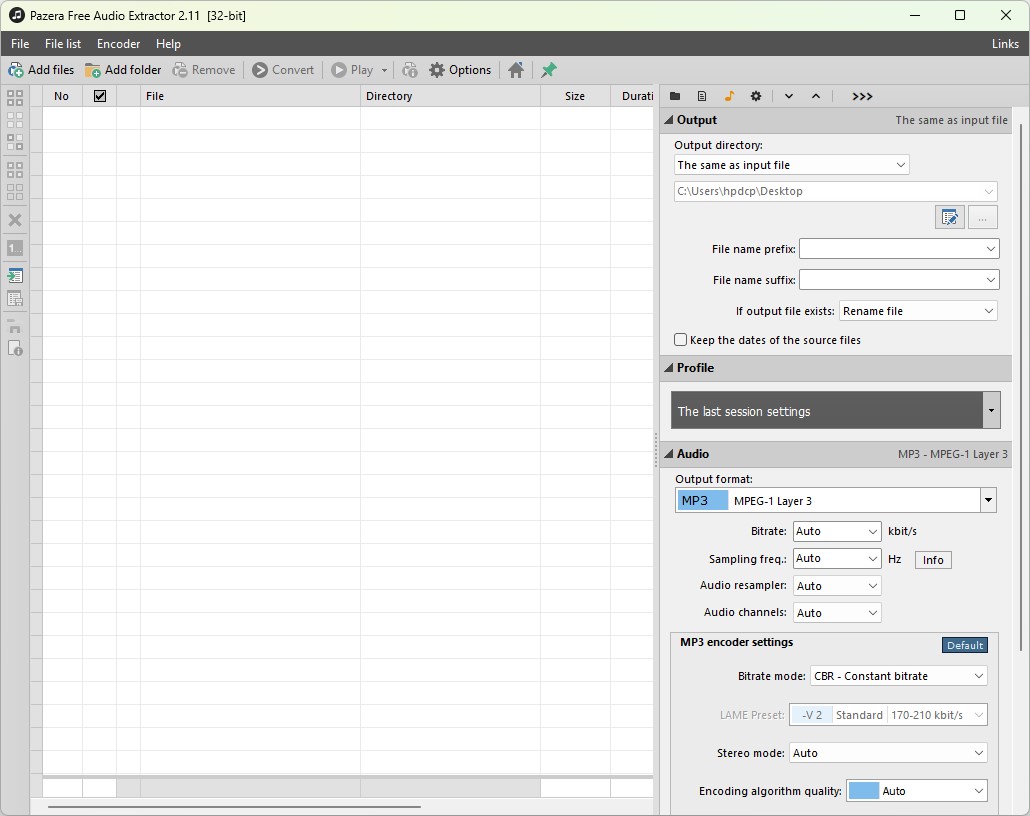Open the Encoder menu
The image size is (1030, 816).
coord(118,43)
